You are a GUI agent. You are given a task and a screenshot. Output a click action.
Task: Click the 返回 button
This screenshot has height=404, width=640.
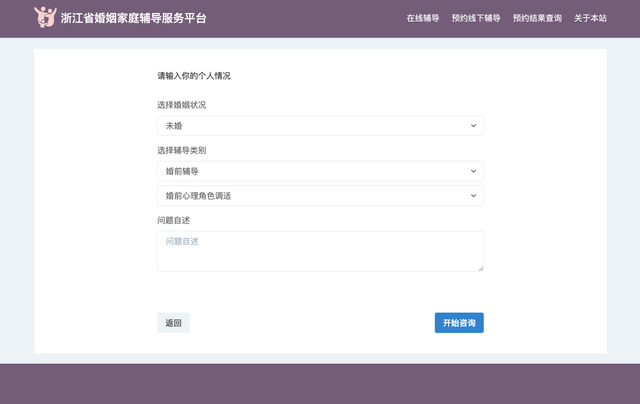click(173, 323)
